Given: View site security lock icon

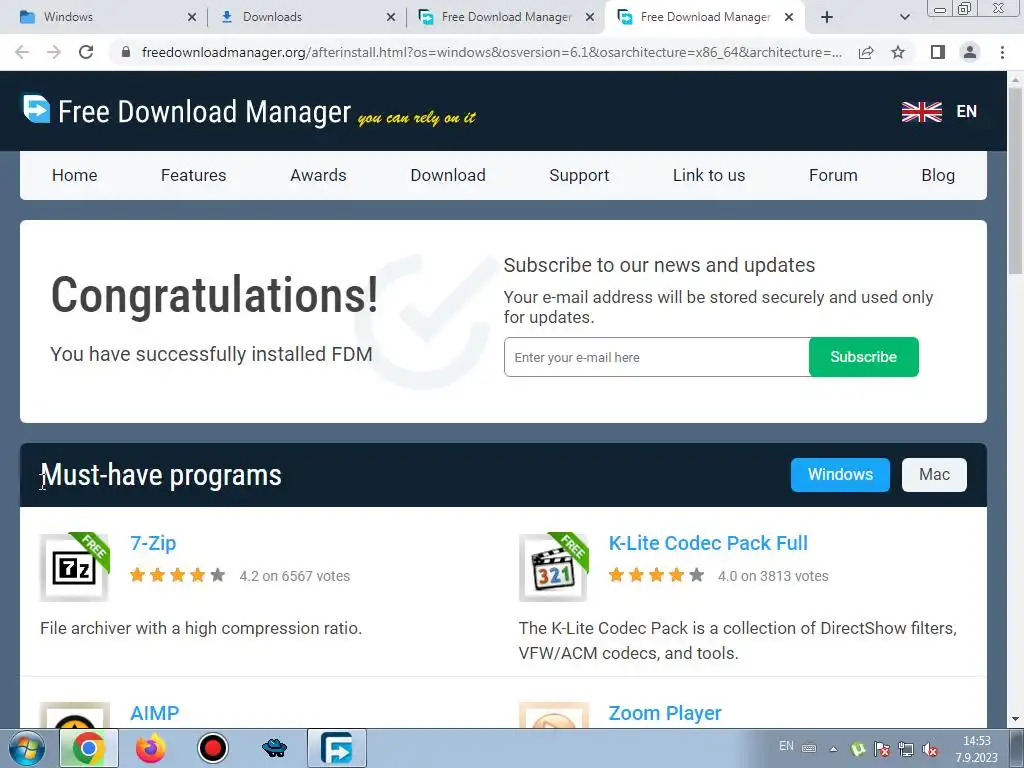Looking at the screenshot, I should point(126,52).
